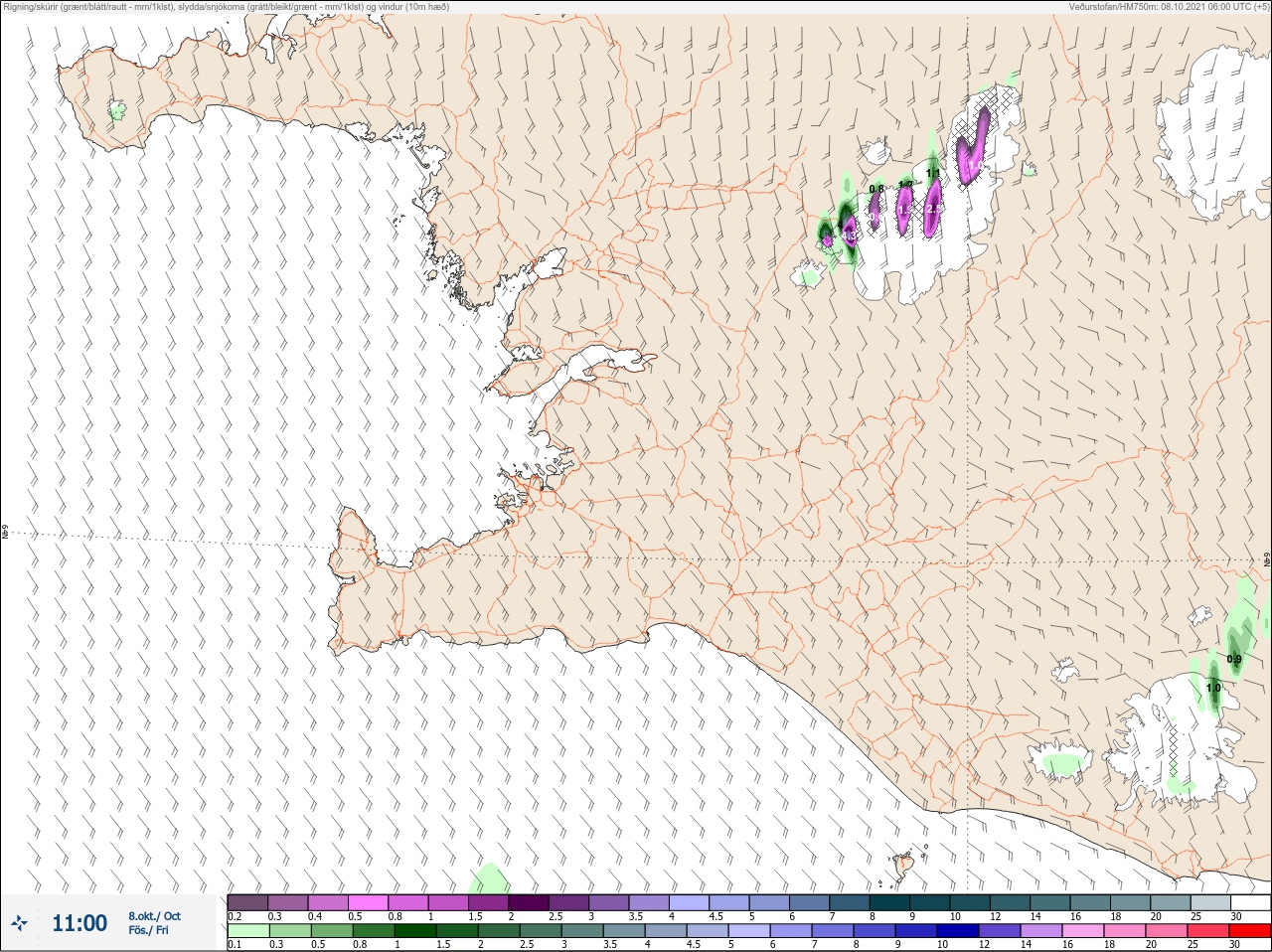
Task: Select the white swatch labeled 30 in upper legend
Action: pyautogui.click(x=1250, y=902)
